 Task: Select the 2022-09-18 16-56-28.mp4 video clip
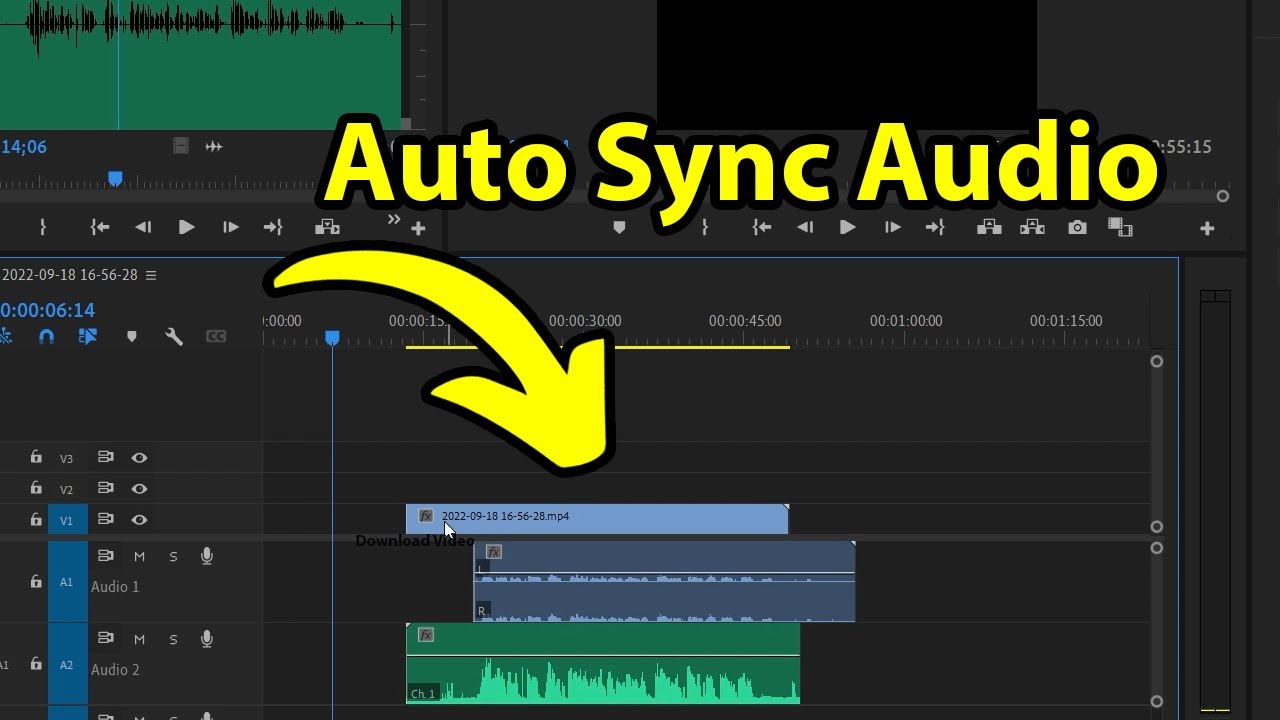click(x=597, y=519)
